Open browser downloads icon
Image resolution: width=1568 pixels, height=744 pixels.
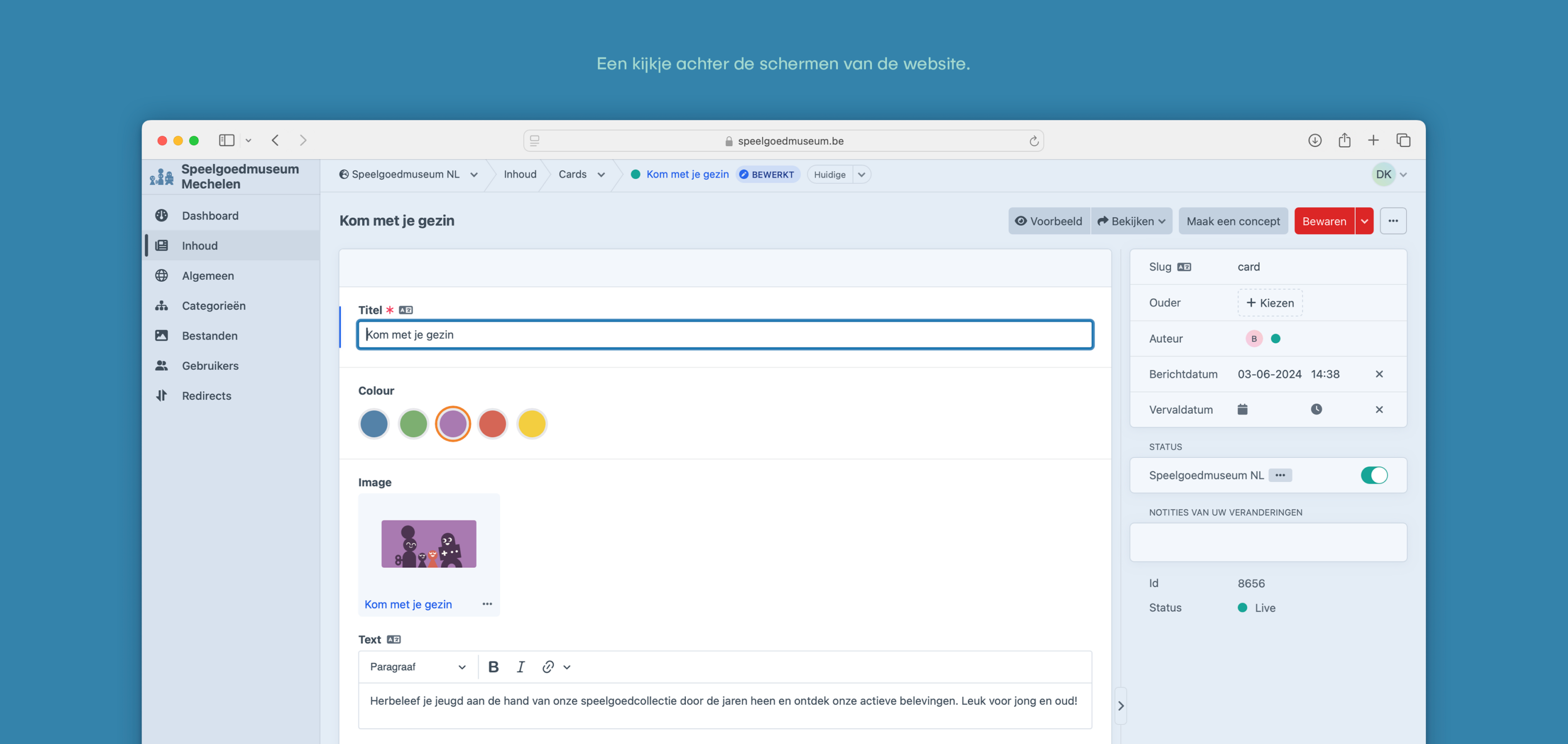[x=1315, y=141]
